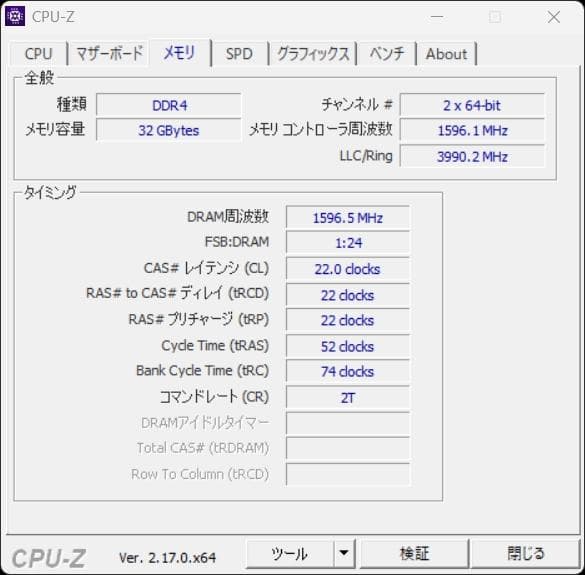Click the empty Row To Column field
Viewport: 585px width, 575px height.
point(348,475)
